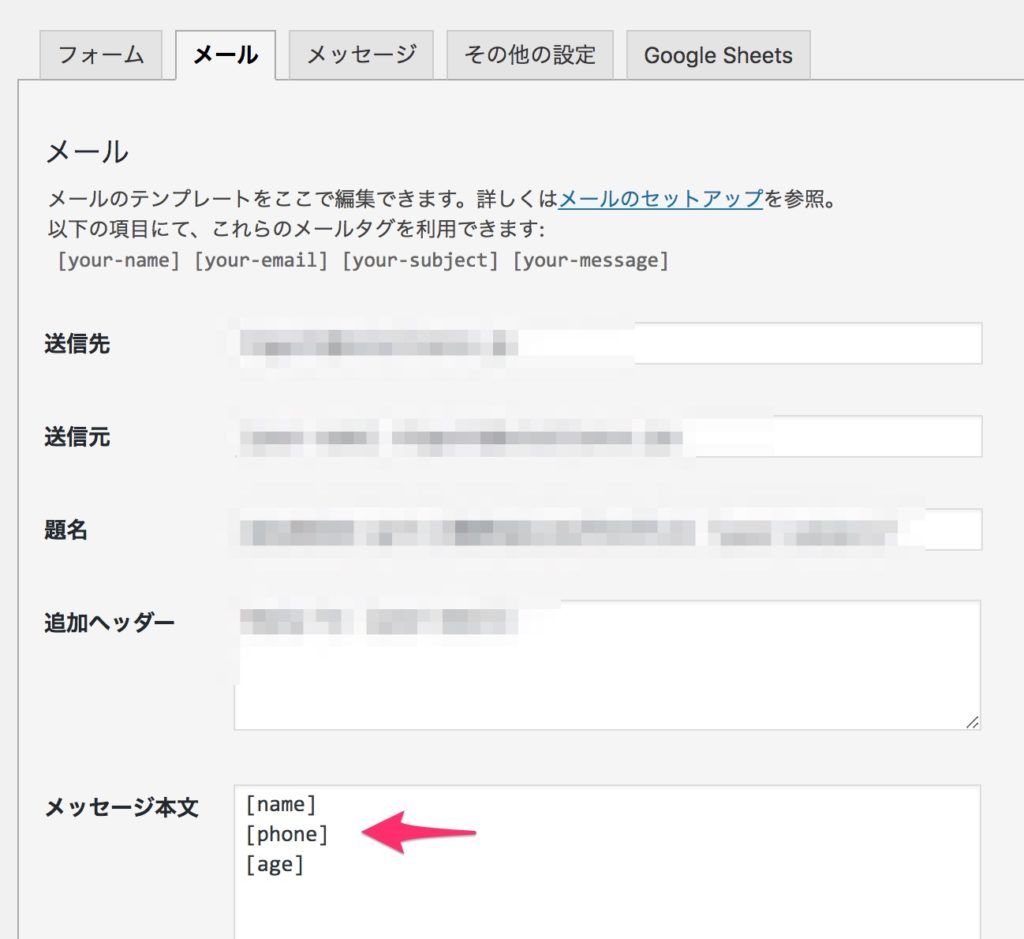The image size is (1024, 939).
Task: Select the メール tab
Action: pos(225,54)
